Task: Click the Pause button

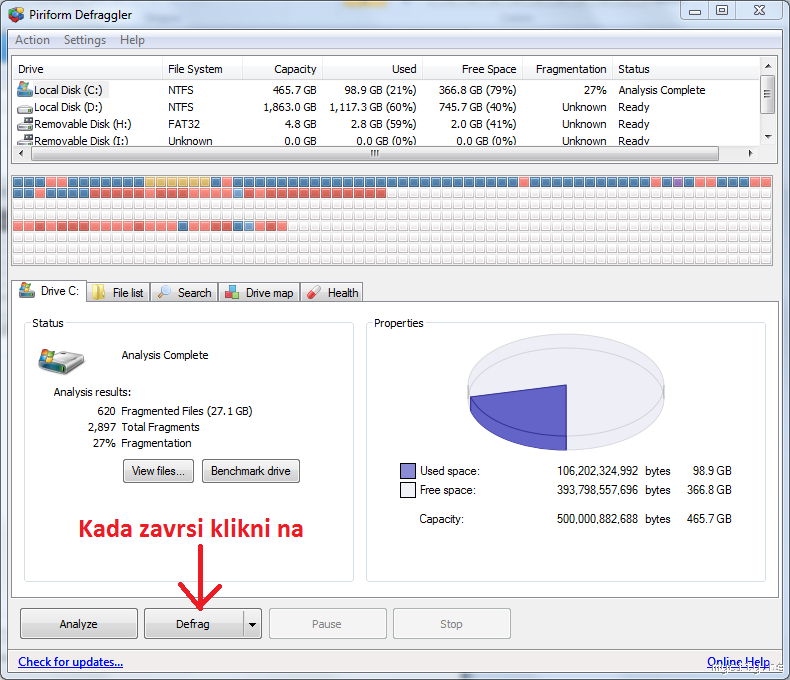Action: point(327,624)
